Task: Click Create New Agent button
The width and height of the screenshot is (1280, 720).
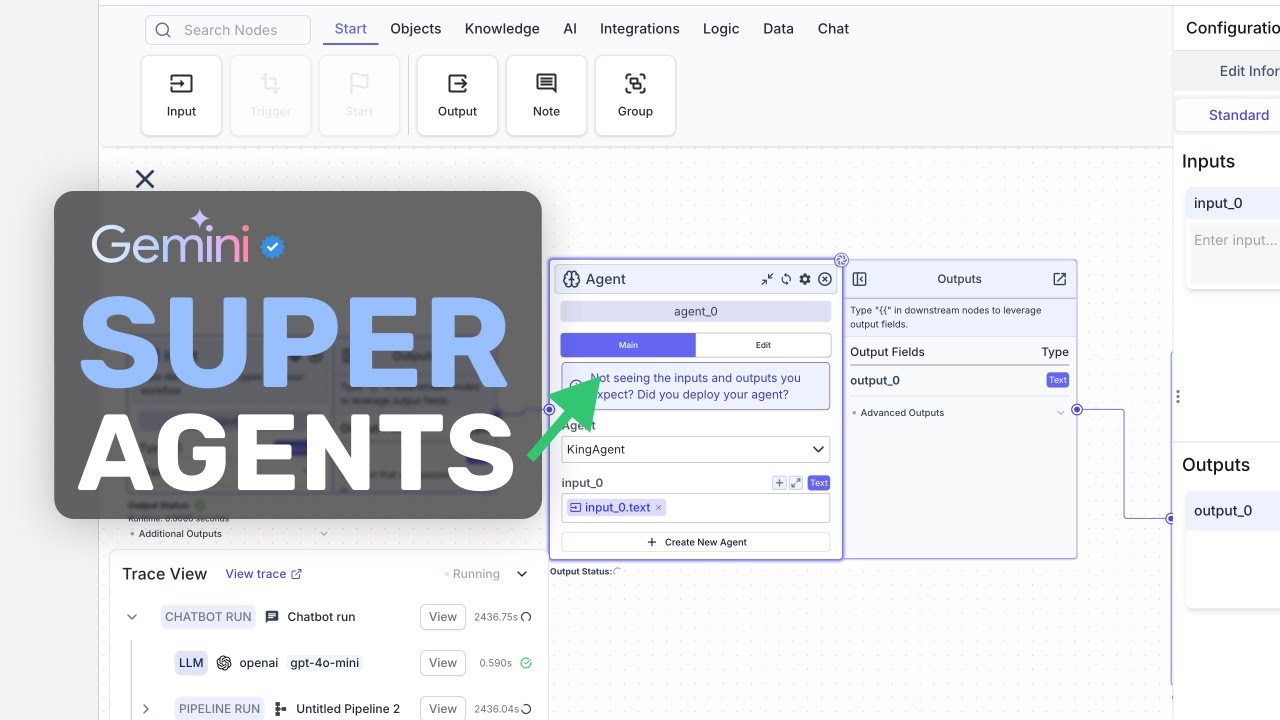Action: click(x=696, y=542)
